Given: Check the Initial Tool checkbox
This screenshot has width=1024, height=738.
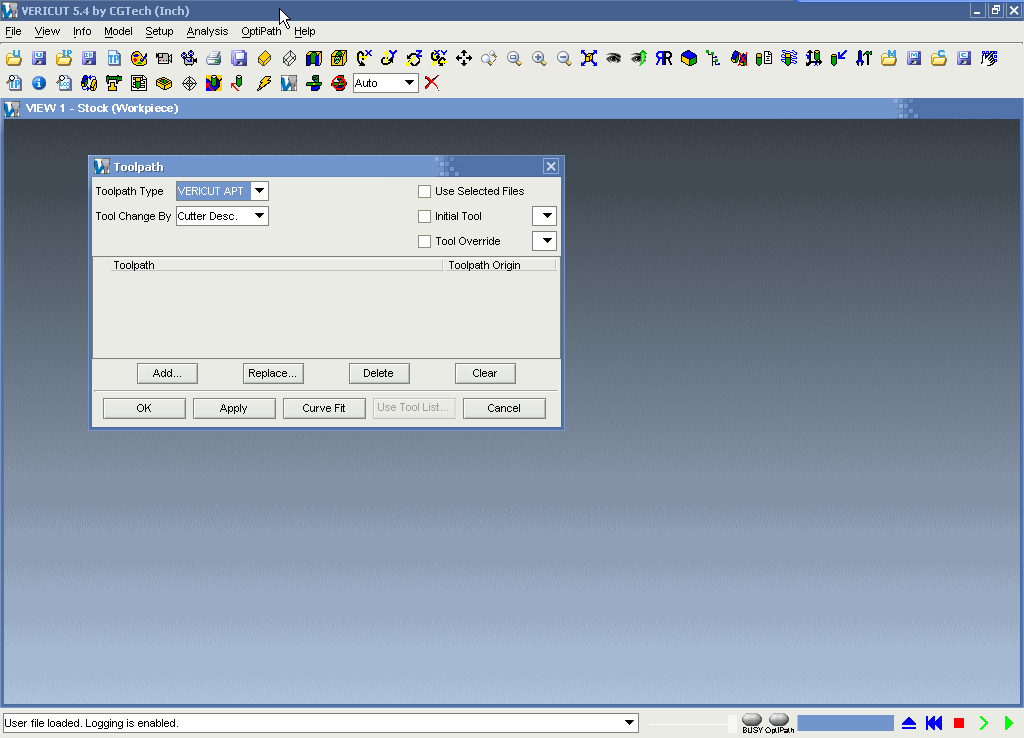Looking at the screenshot, I should click(424, 216).
